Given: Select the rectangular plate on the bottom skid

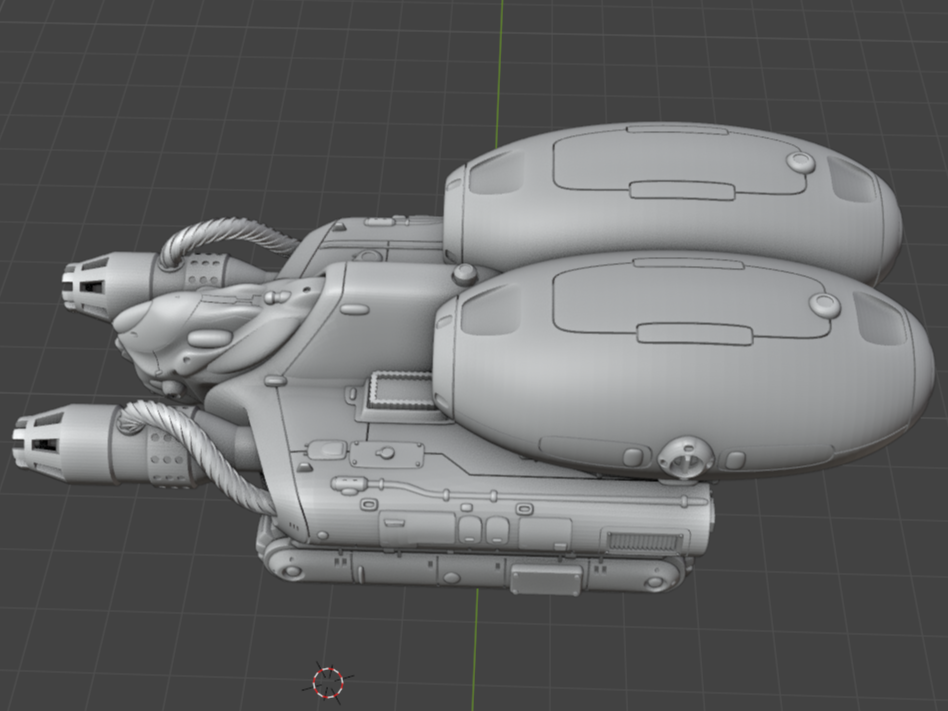Looking at the screenshot, I should point(545,579).
